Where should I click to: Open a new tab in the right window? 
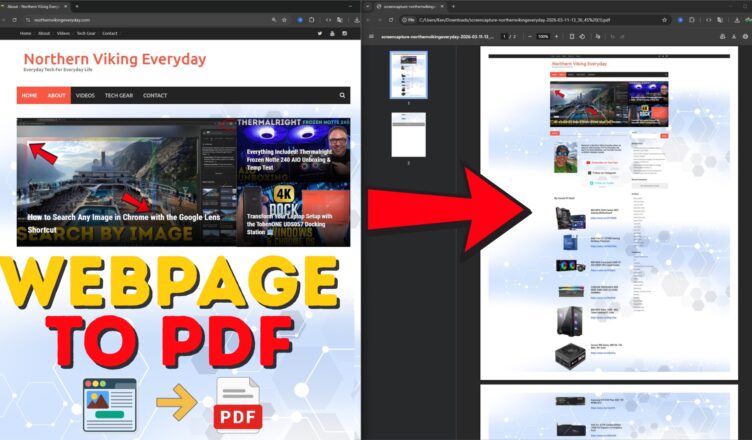[x=453, y=6]
